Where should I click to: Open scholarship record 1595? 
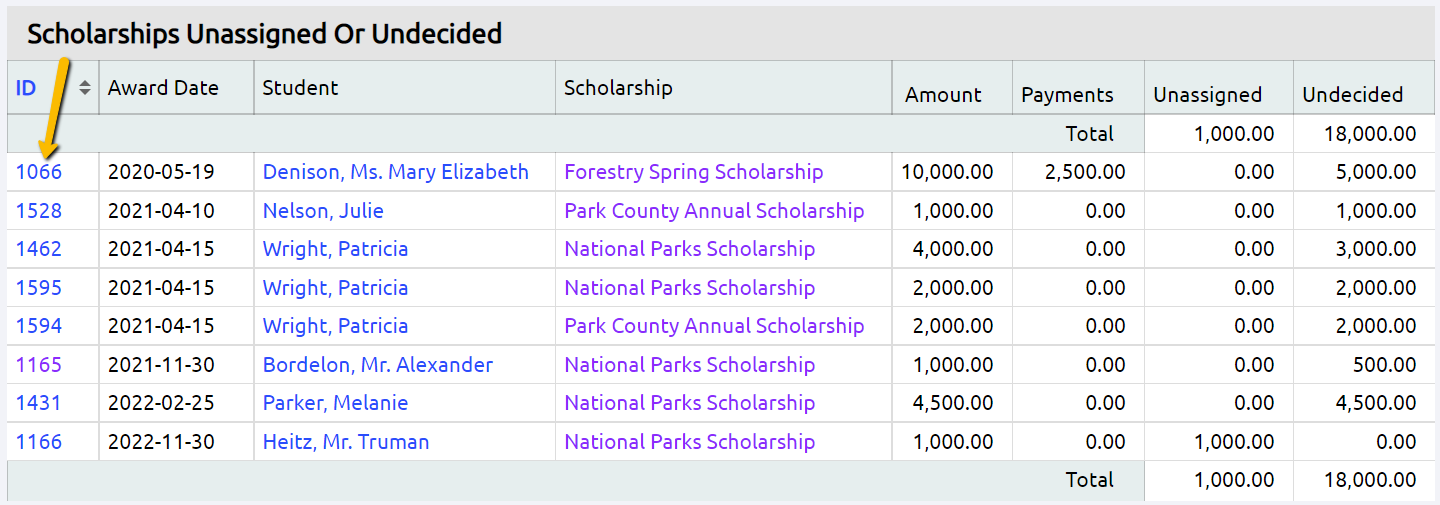(39, 288)
